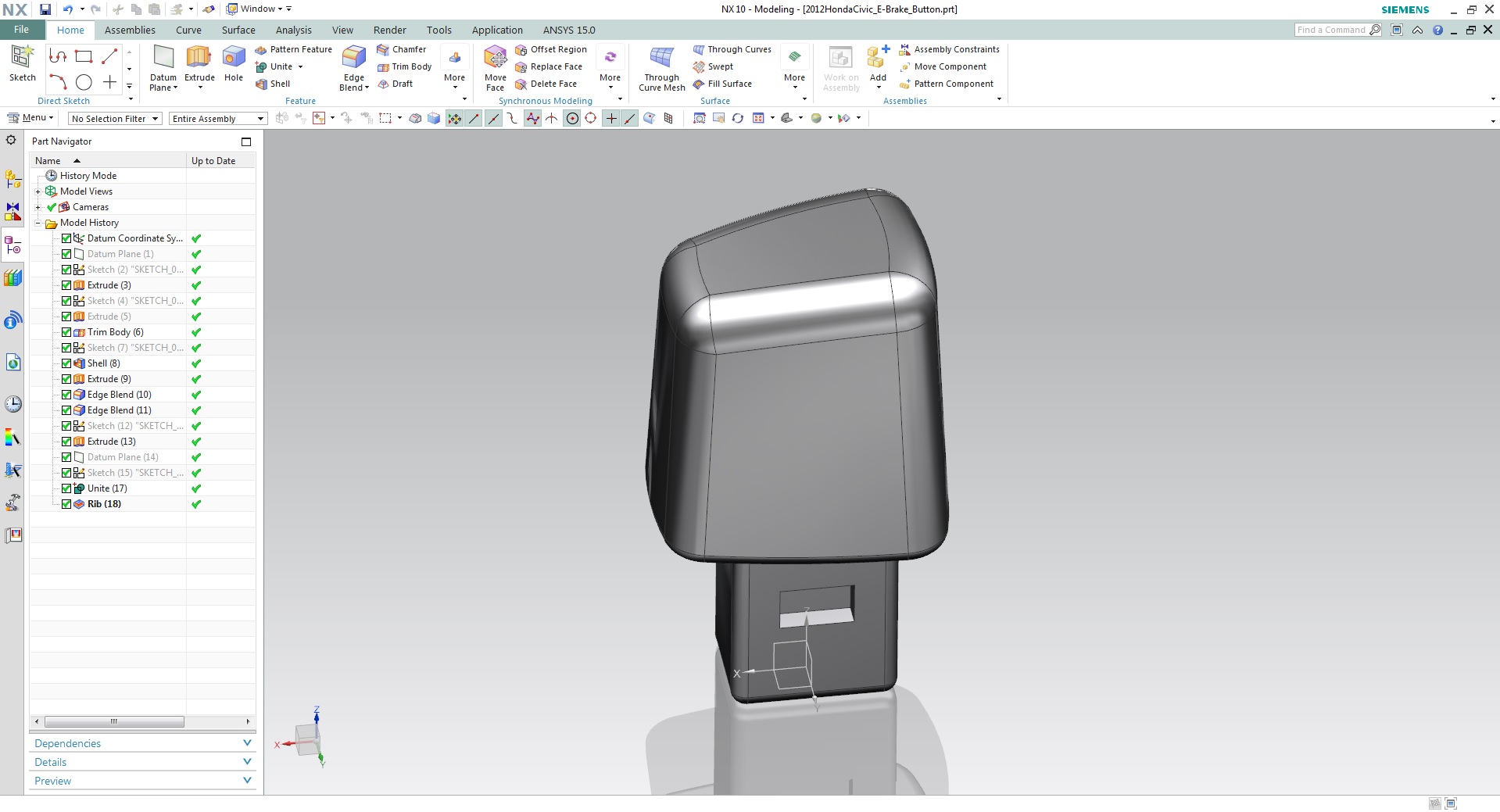Screen dimensions: 1500x812
Task: Click the Chamfer tool
Action: tap(402, 49)
